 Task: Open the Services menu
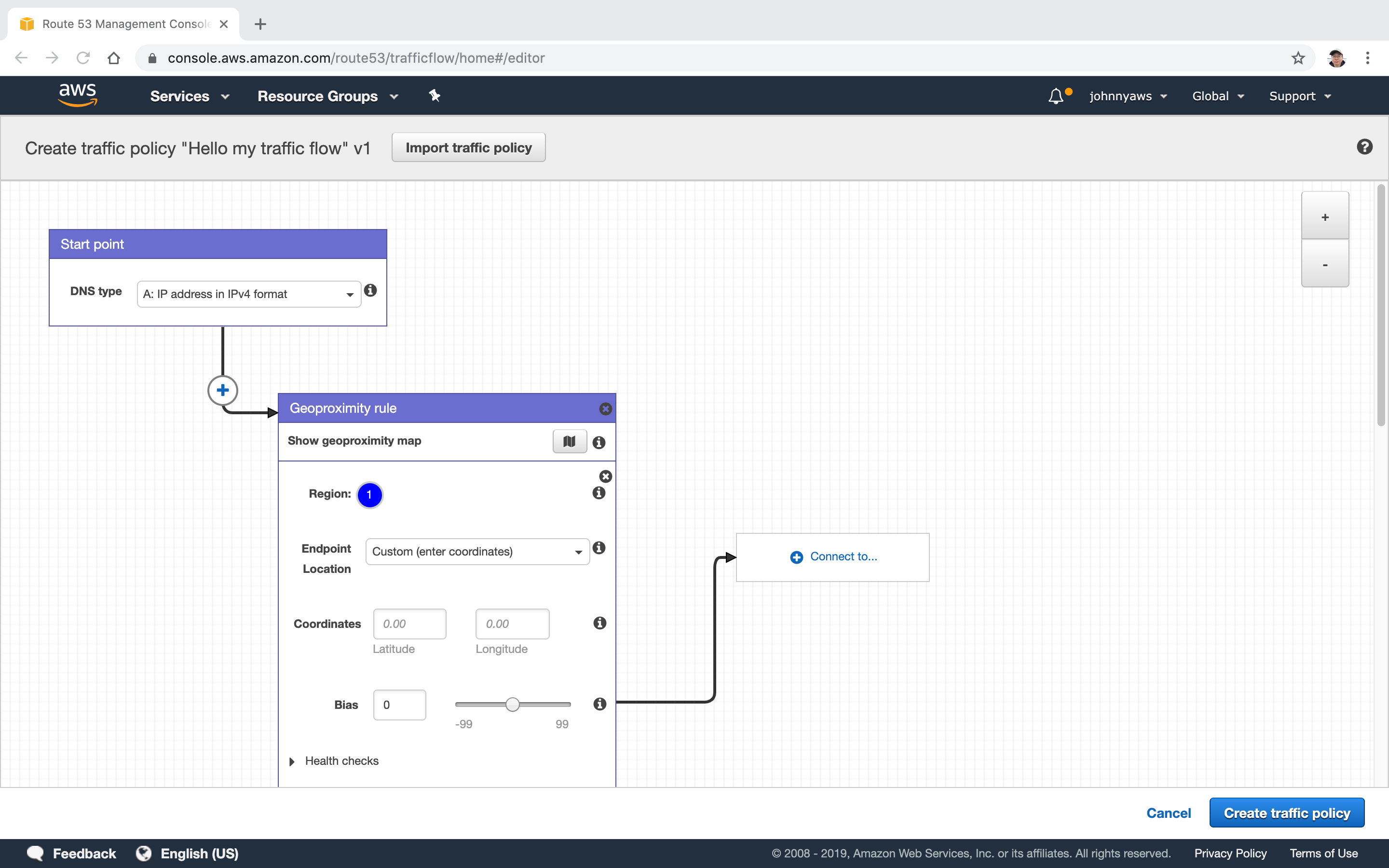click(190, 96)
